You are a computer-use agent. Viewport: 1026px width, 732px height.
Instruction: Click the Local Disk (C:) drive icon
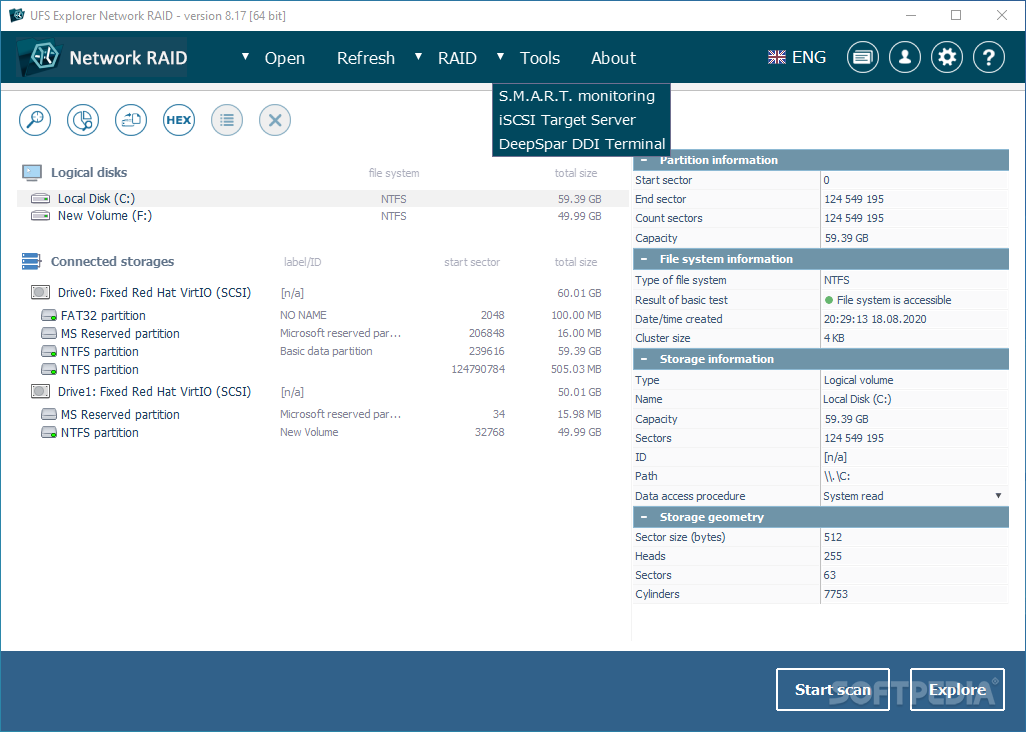(x=41, y=198)
